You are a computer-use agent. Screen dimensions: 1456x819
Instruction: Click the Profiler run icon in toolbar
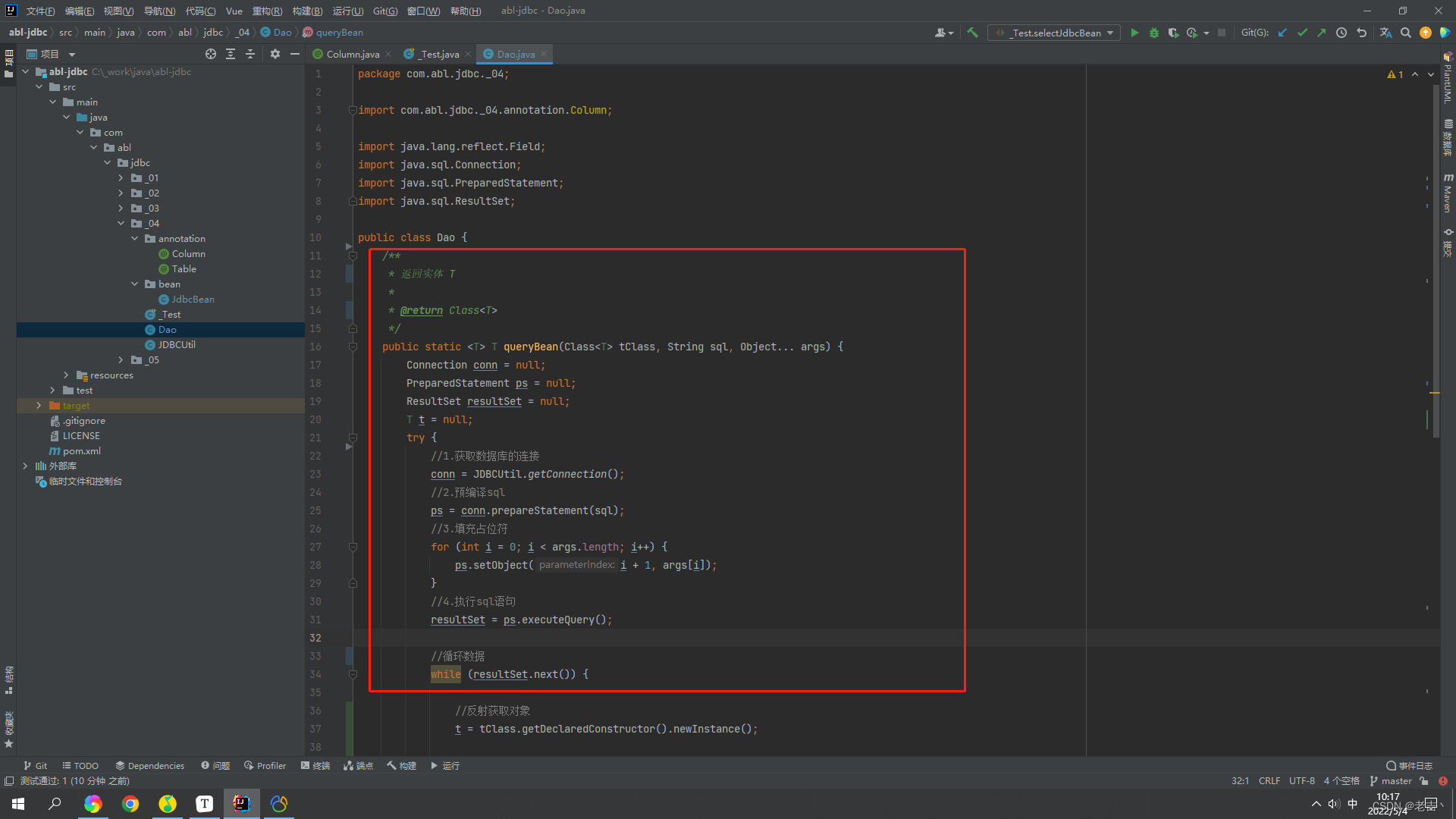point(1192,33)
